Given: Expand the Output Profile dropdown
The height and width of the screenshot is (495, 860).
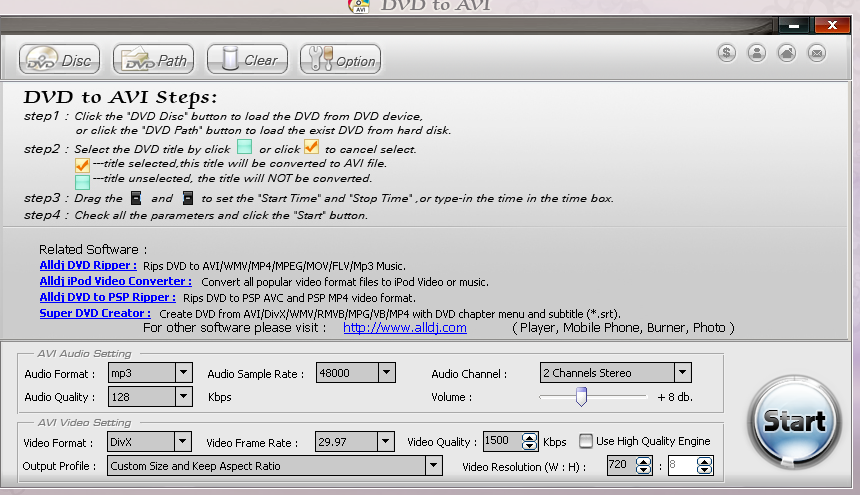Looking at the screenshot, I should [434, 466].
